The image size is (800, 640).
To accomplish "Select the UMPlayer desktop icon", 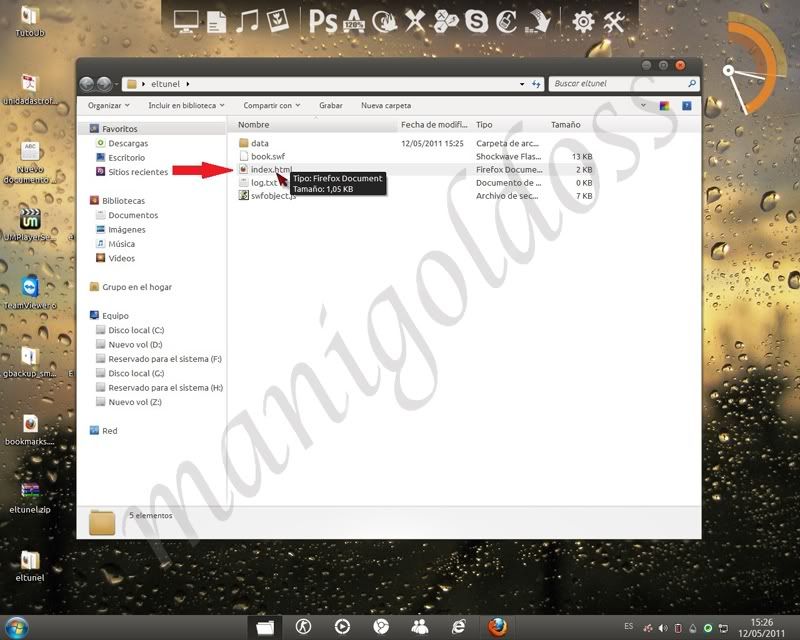I will [30, 225].
